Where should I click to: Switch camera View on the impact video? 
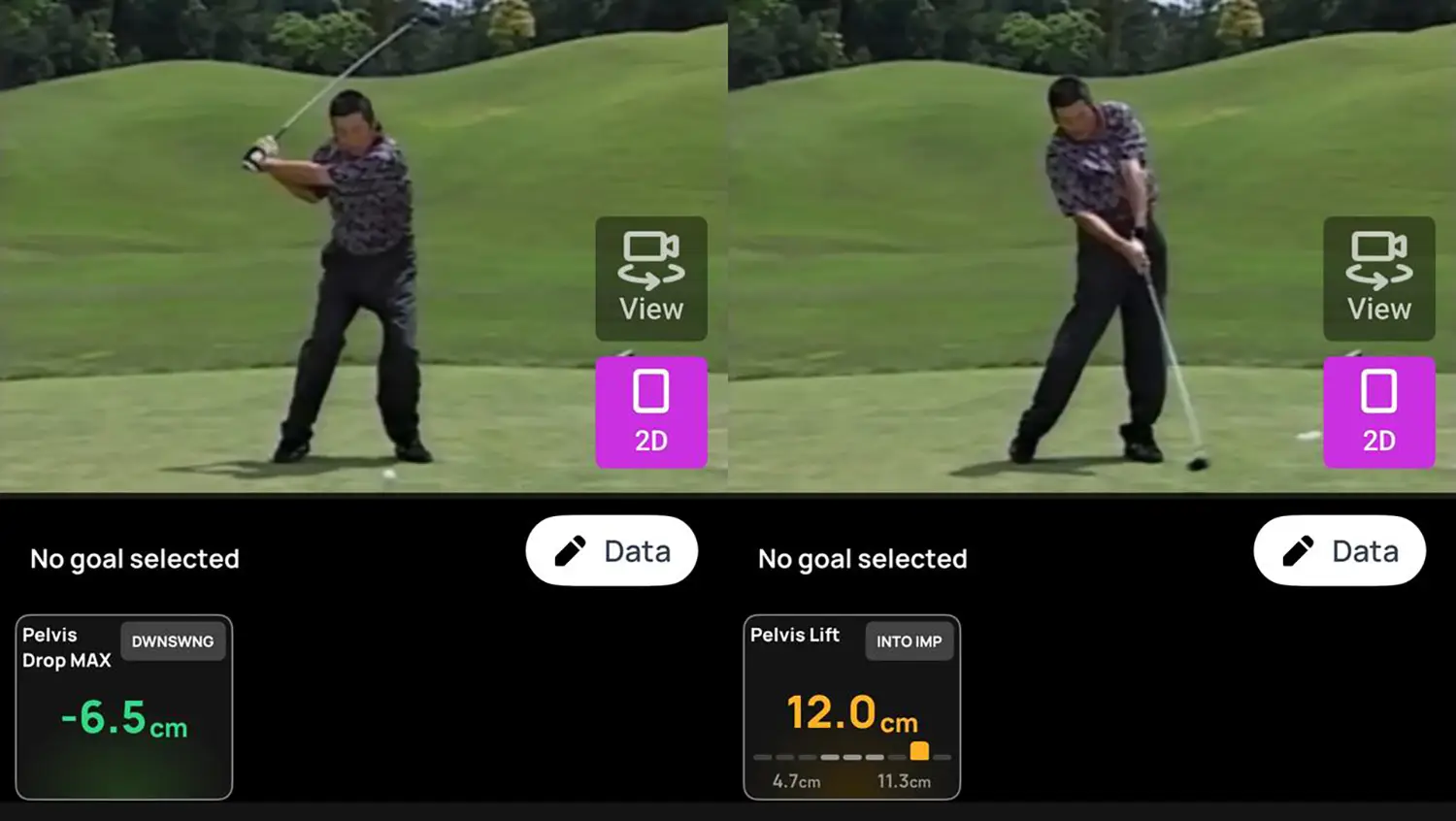tap(1379, 279)
